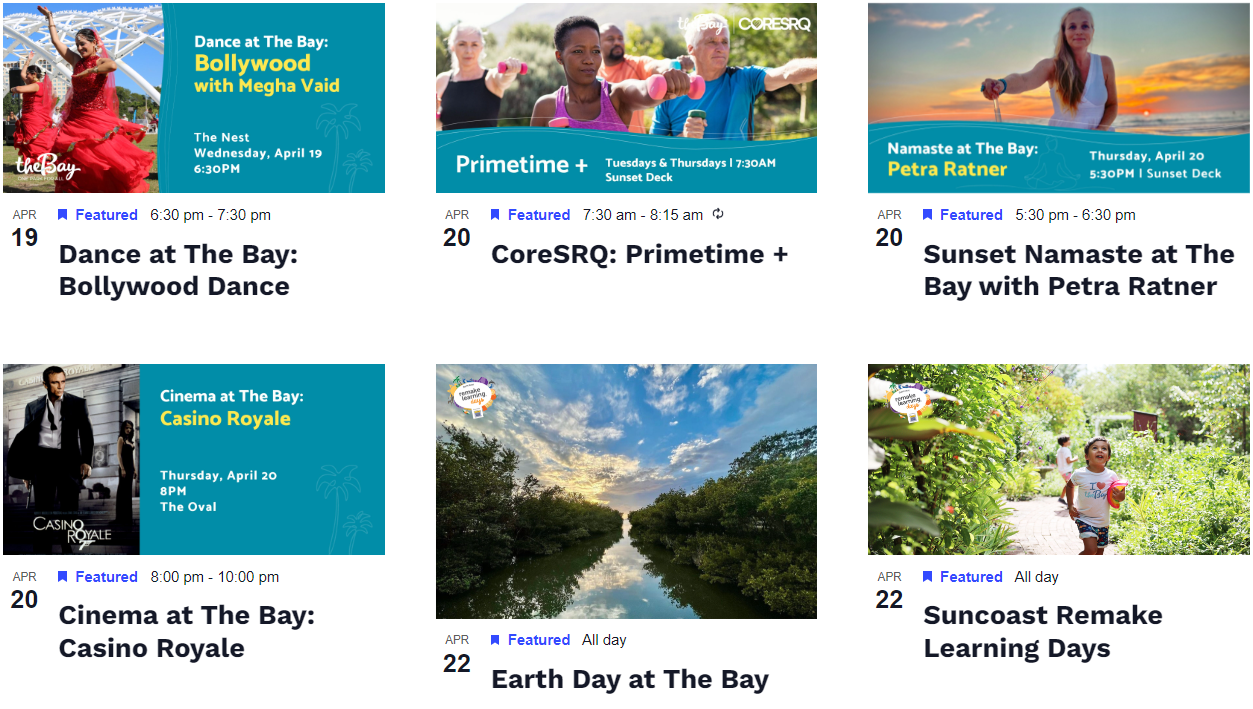Open Cinema at The Bay: Casino Royale link
This screenshot has height=709, width=1253.
pos(186,632)
